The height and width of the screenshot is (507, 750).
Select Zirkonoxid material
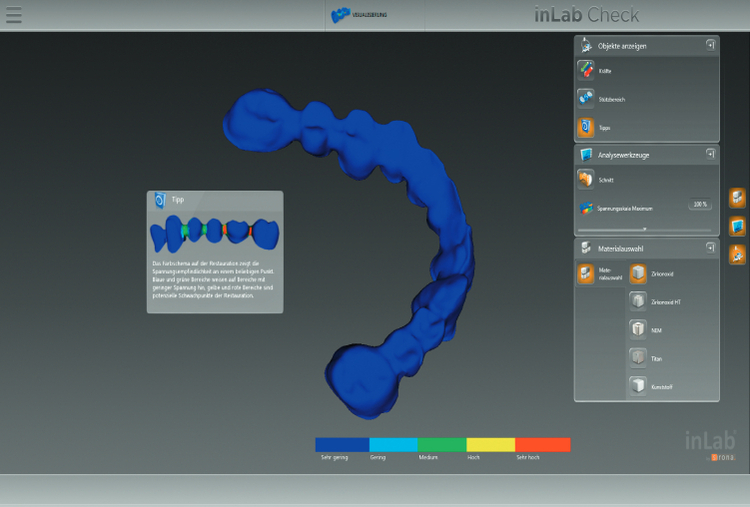pos(637,273)
